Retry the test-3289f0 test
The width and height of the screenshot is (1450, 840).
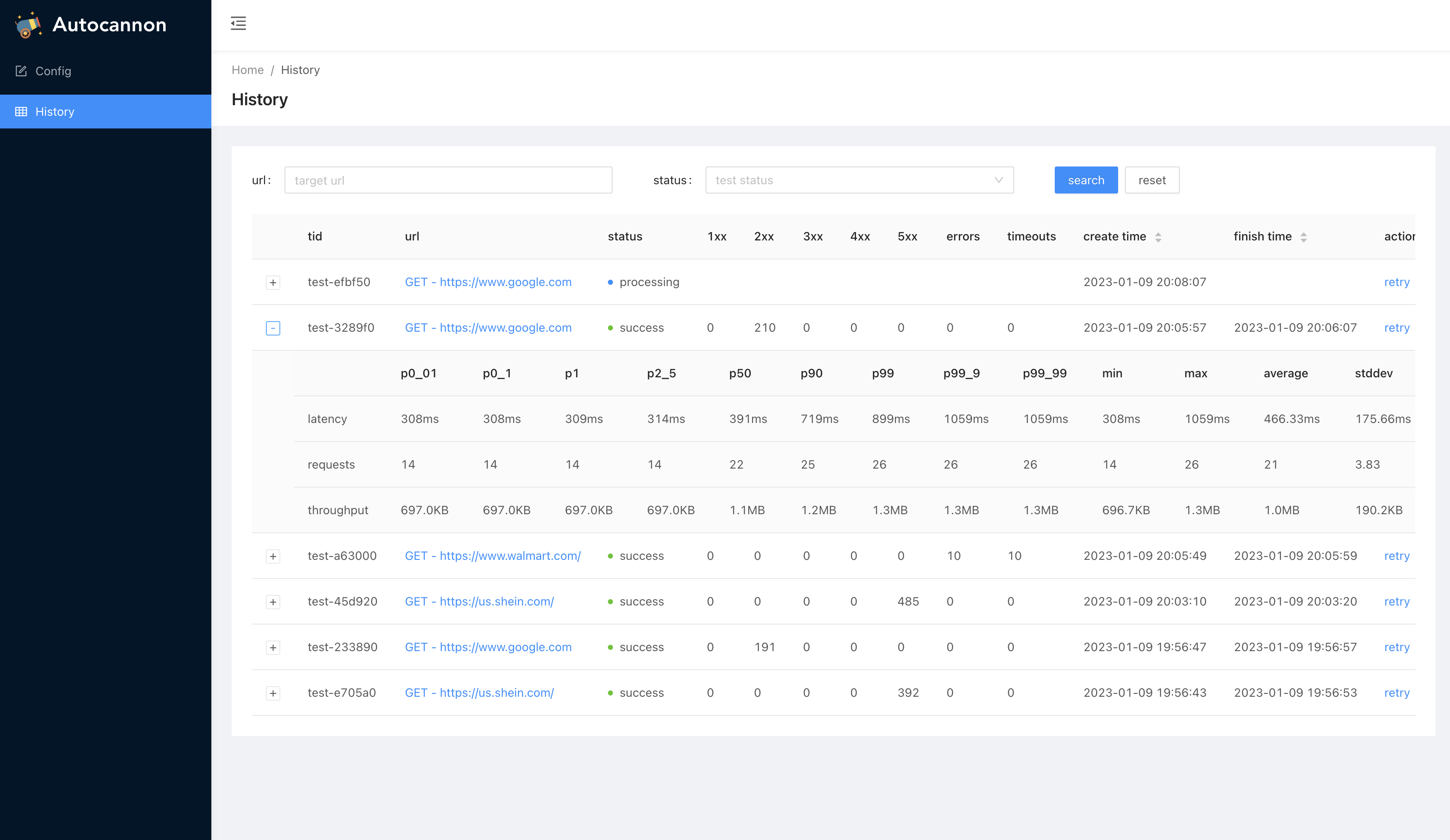click(1396, 327)
